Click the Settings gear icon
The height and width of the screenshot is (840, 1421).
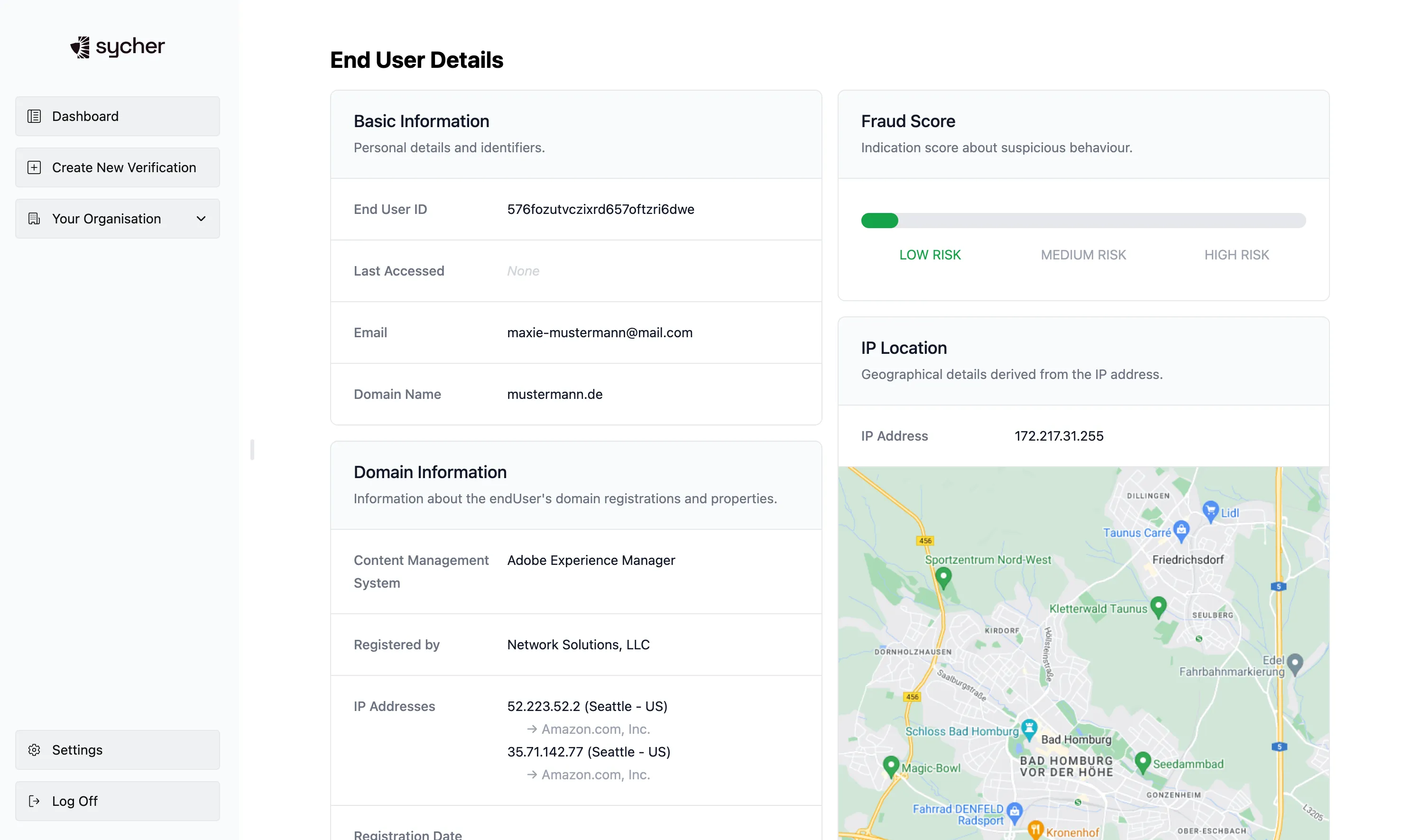tap(34, 749)
